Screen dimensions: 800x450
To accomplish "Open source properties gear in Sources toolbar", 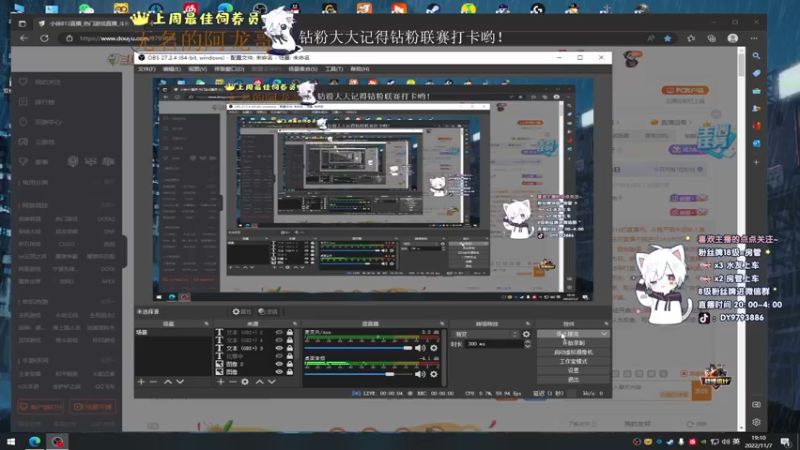I will click(x=245, y=382).
